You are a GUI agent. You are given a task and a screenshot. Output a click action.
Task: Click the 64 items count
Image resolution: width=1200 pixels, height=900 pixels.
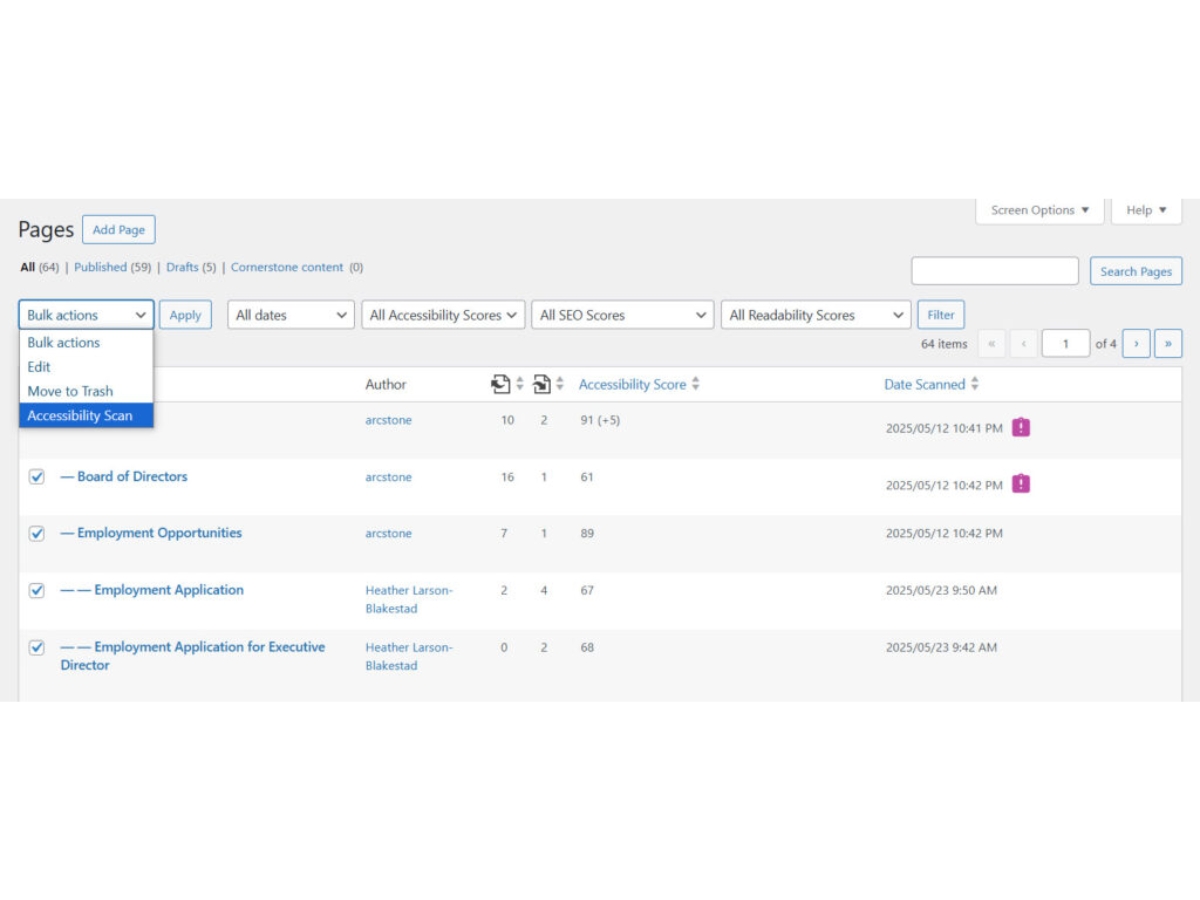[944, 343]
